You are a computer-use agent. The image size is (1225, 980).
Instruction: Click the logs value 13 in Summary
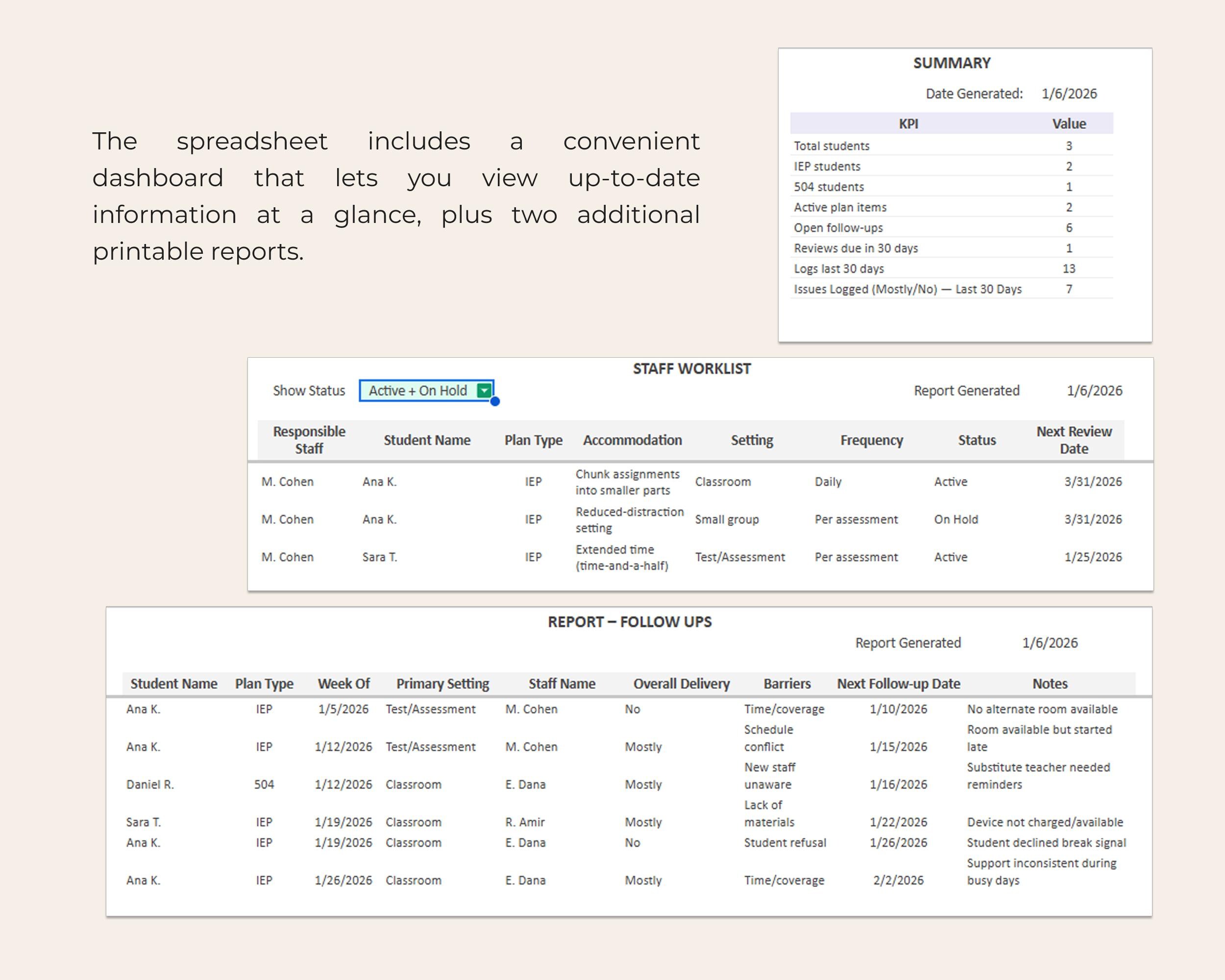[1069, 269]
